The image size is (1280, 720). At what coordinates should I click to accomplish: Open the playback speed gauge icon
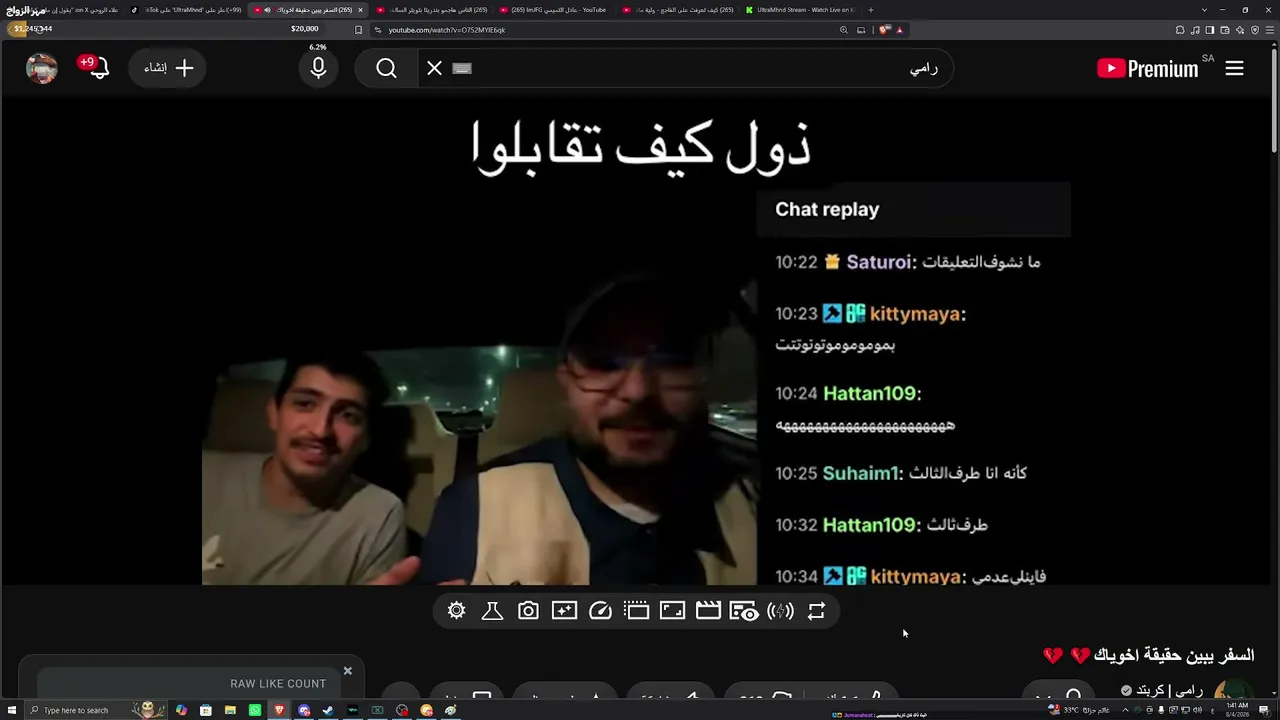pos(600,611)
